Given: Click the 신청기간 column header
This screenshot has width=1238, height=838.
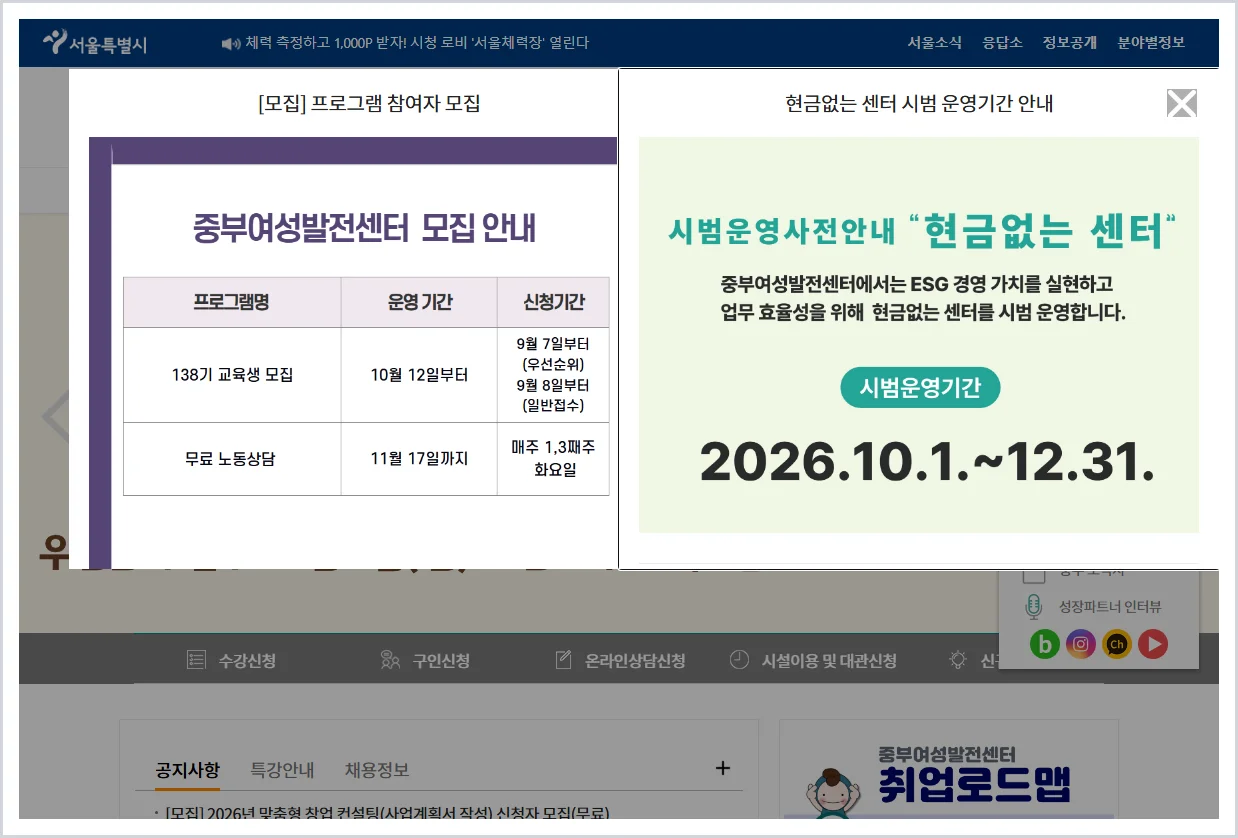Looking at the screenshot, I should [x=553, y=302].
